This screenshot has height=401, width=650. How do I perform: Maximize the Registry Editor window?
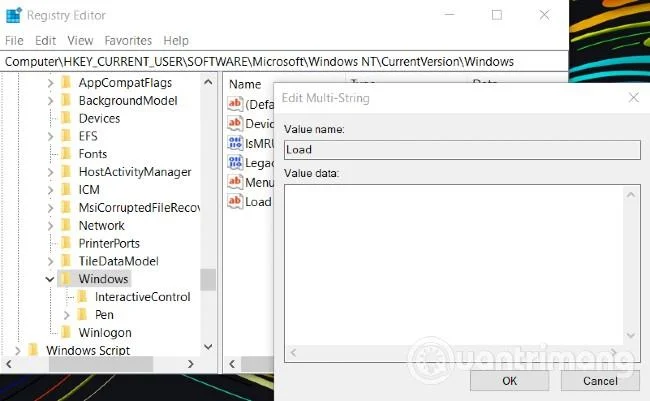click(x=497, y=15)
